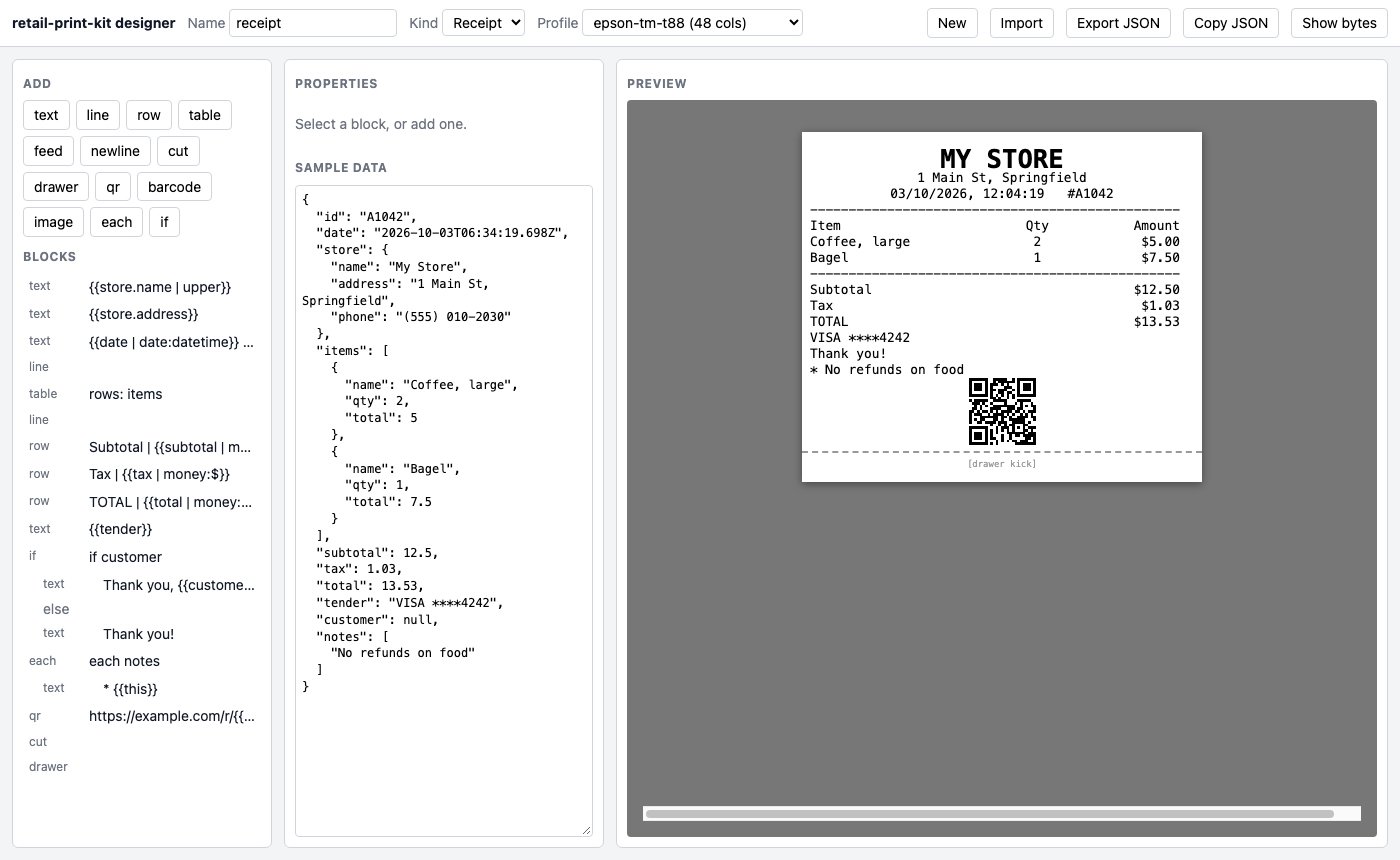Screen dimensions: 1400x860
Task: Select the {{date | date:datetime}} text block
Action: (x=142, y=341)
